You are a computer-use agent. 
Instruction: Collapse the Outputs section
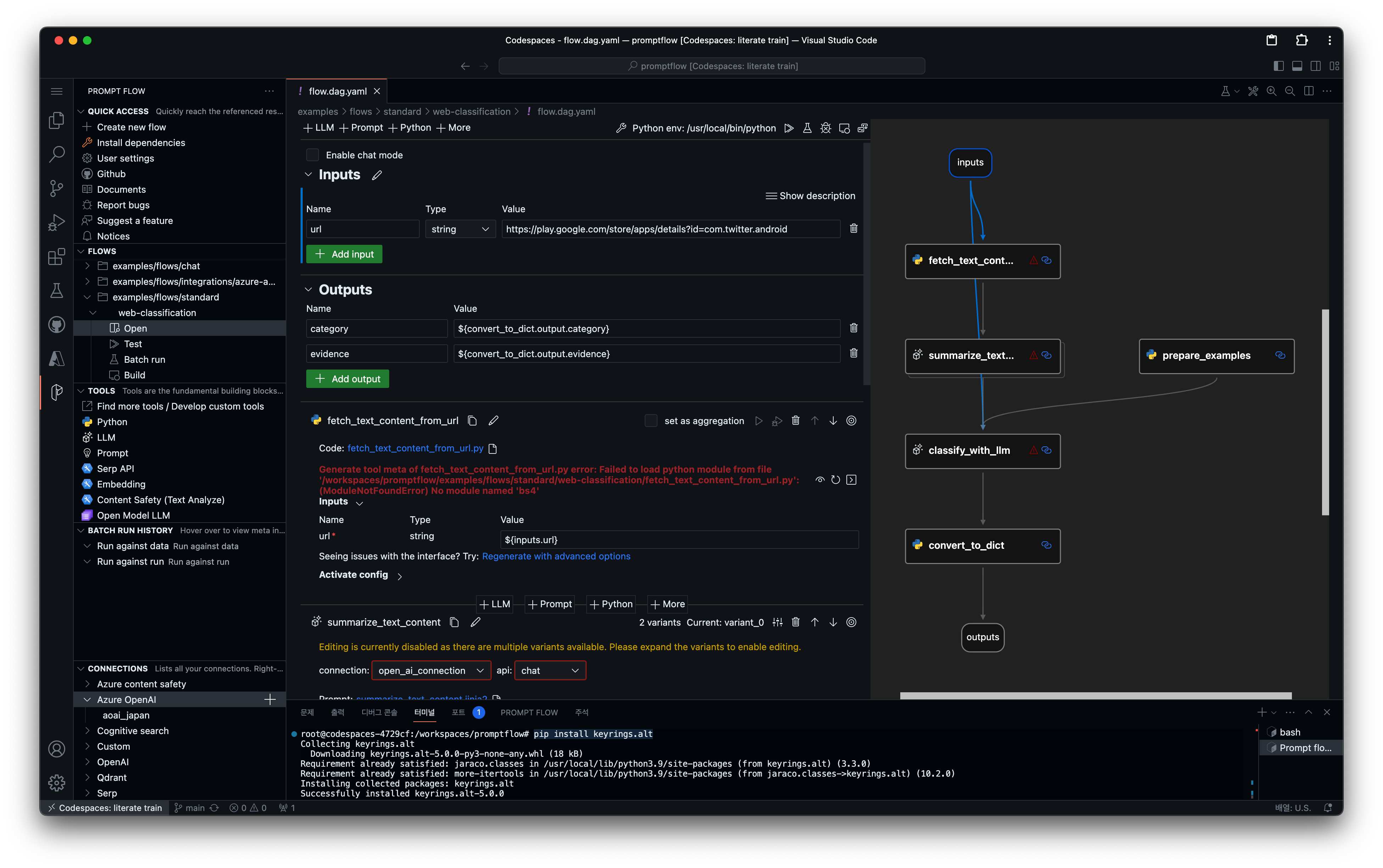click(308, 290)
